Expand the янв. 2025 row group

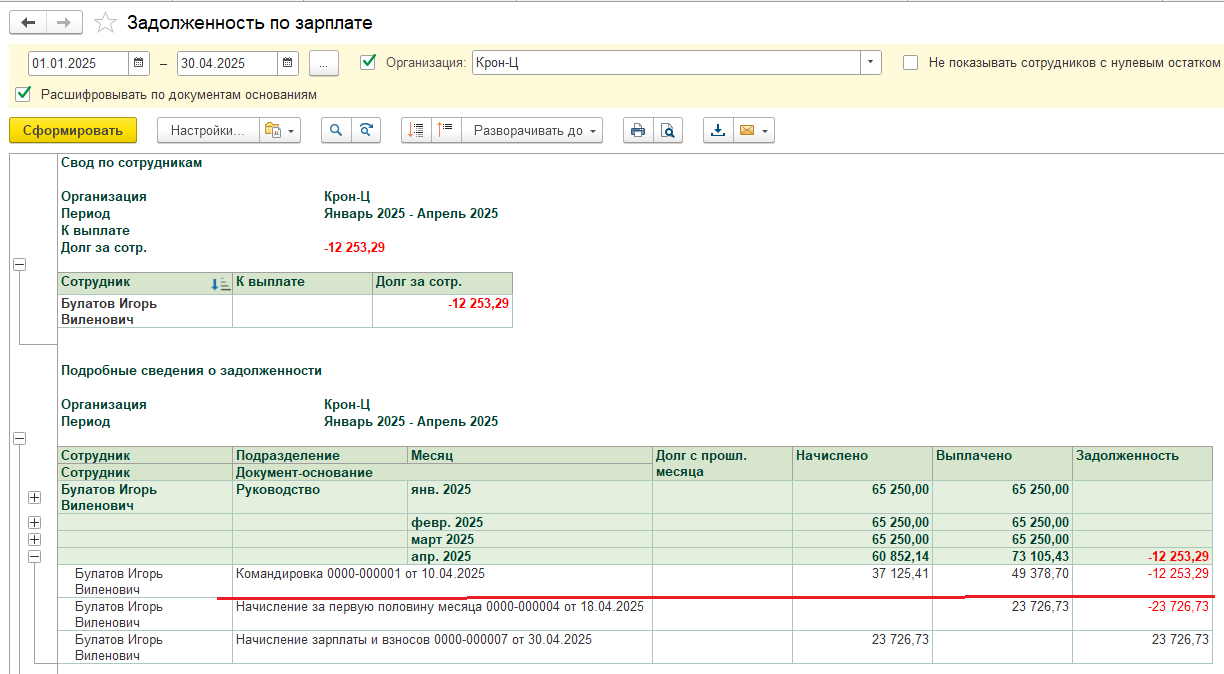[x=35, y=497]
